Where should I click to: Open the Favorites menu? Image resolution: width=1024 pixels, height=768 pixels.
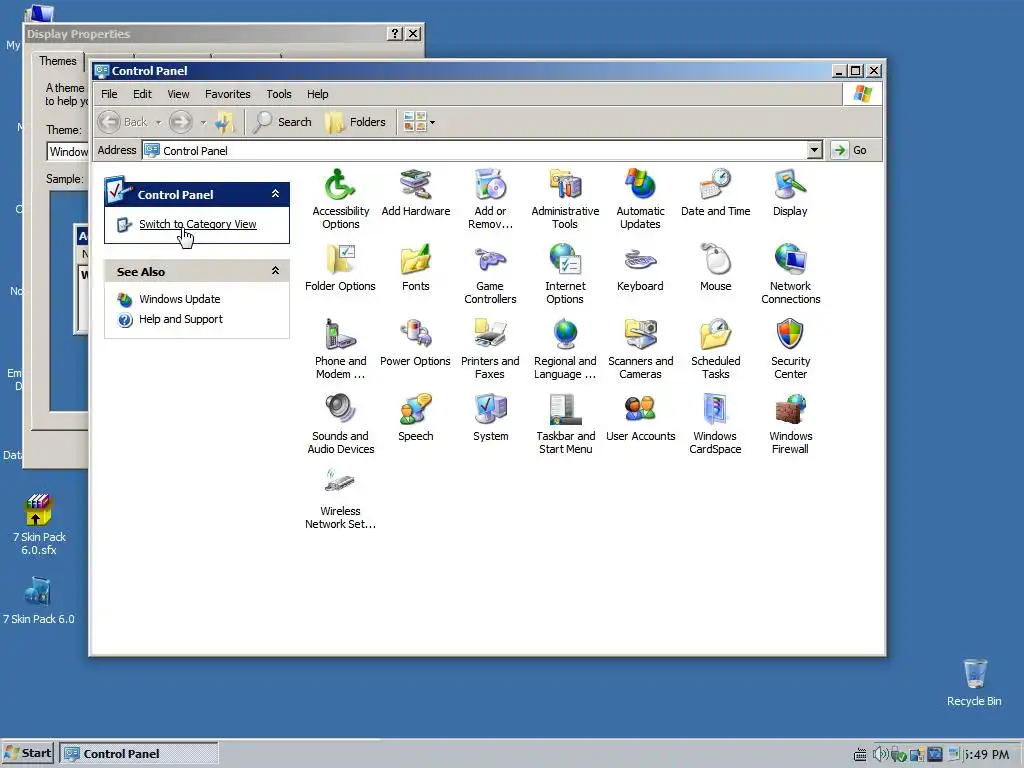click(x=227, y=94)
